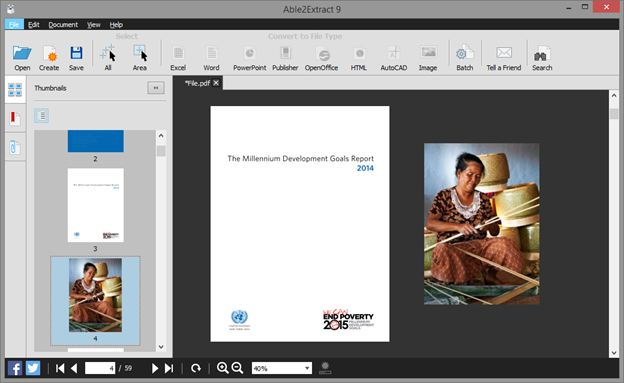Select page 3 thumbnail
624x383 pixels.
[96, 205]
